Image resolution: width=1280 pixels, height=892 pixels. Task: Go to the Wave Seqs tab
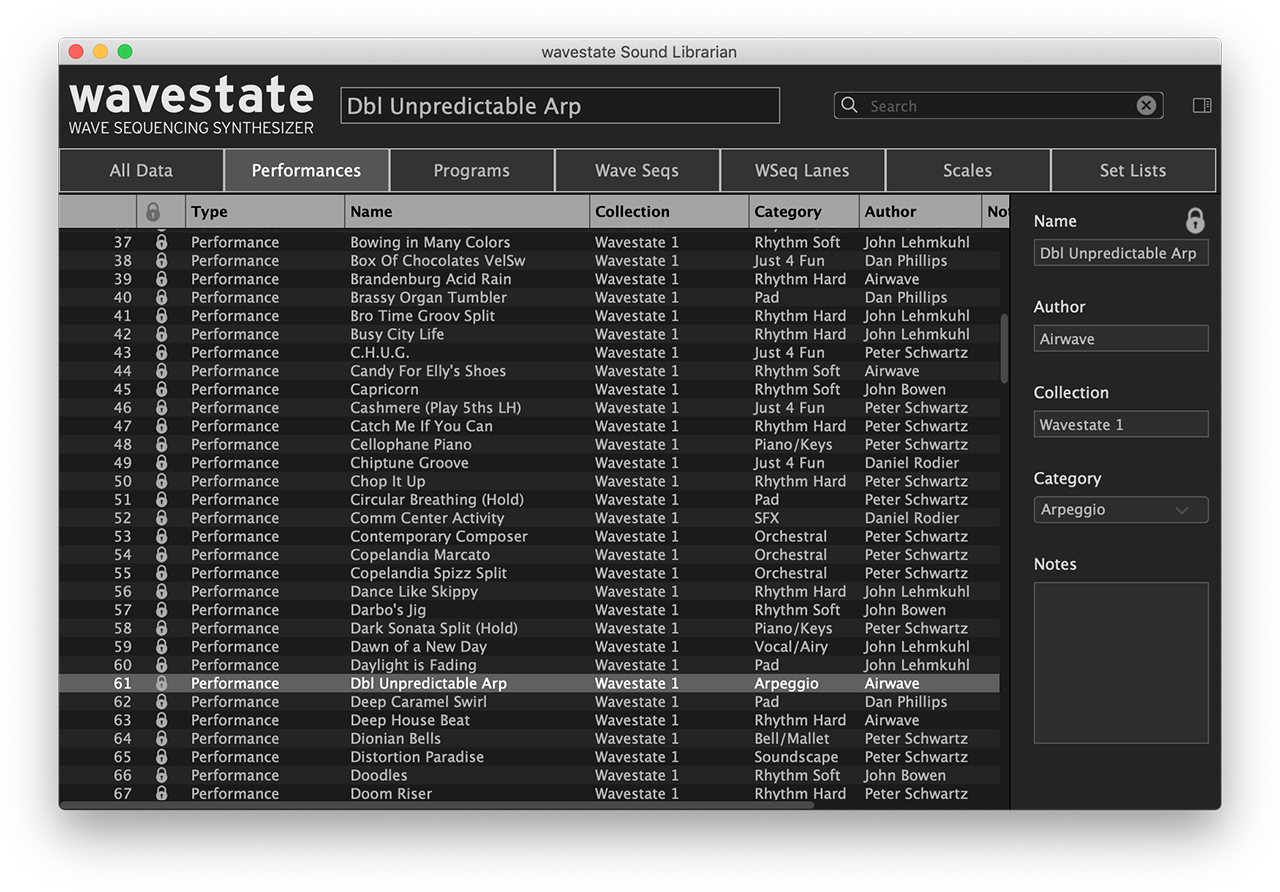[637, 170]
